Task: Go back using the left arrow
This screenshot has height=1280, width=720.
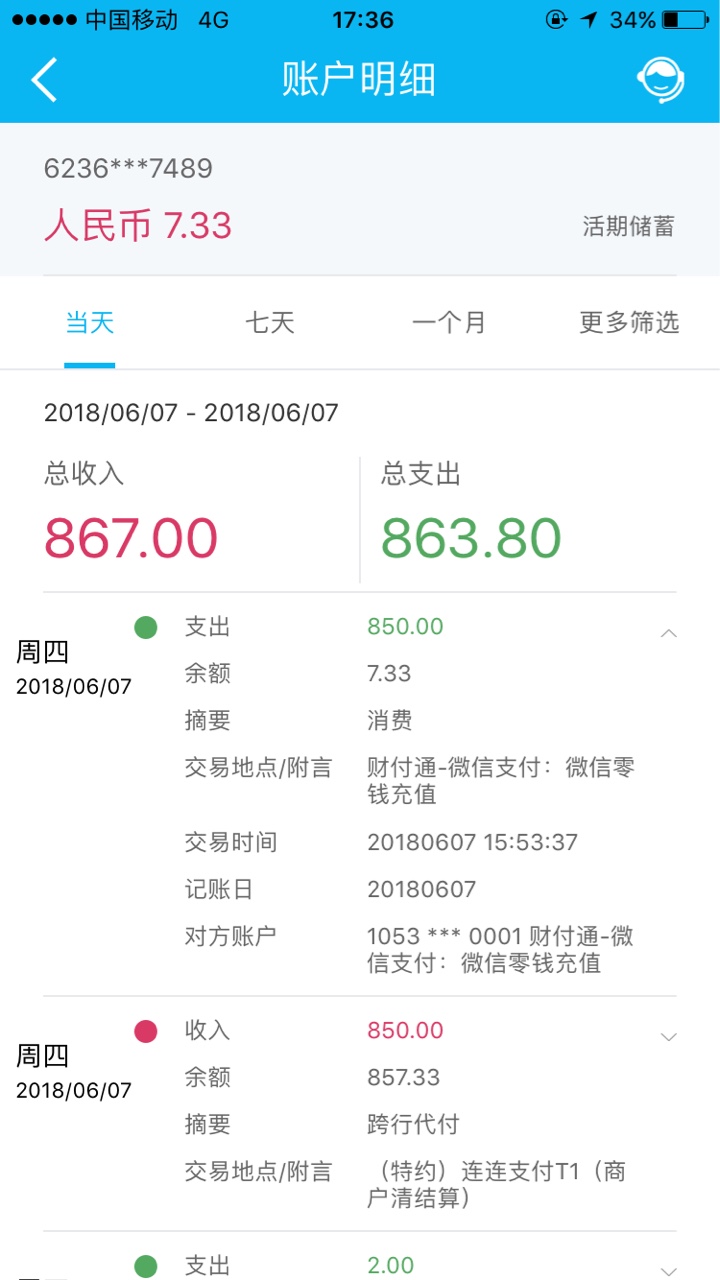Action: coord(45,80)
